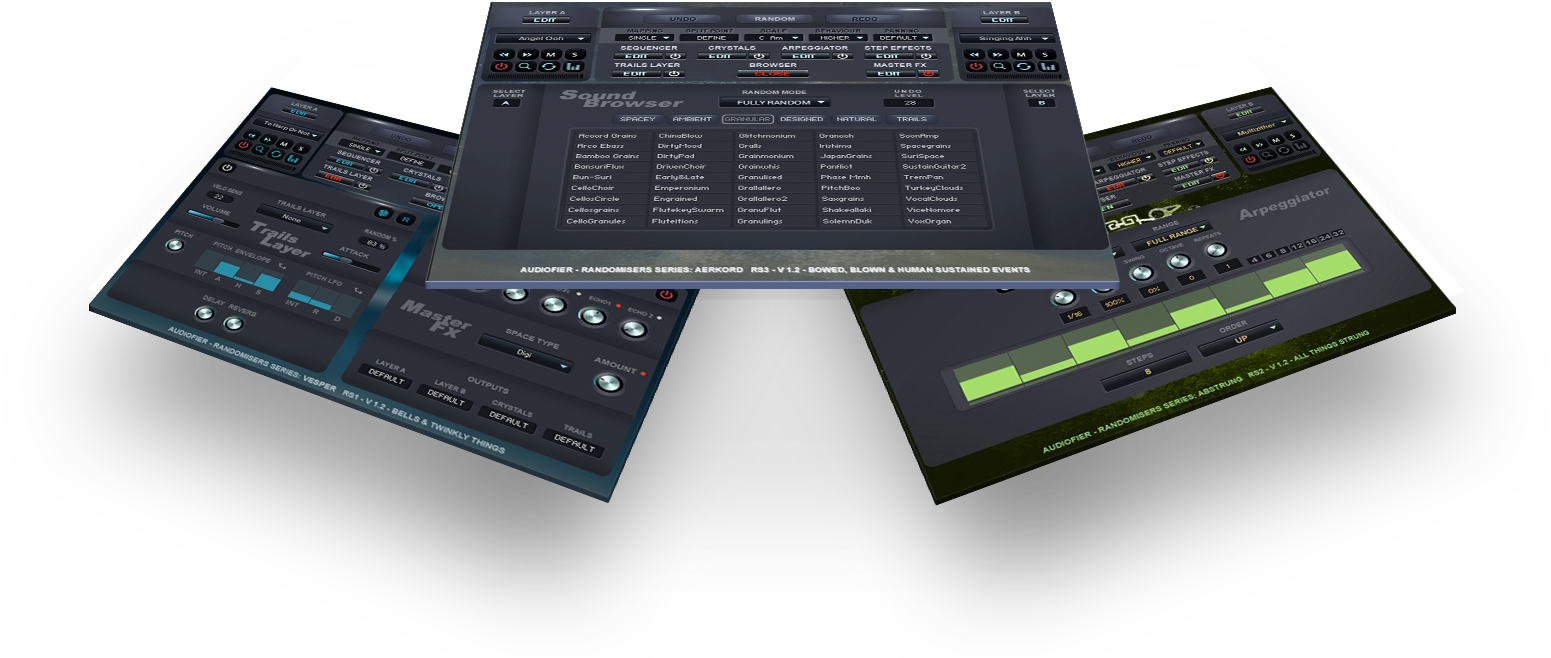Click the magnifier icon under Angel Ooh preset

524,67
